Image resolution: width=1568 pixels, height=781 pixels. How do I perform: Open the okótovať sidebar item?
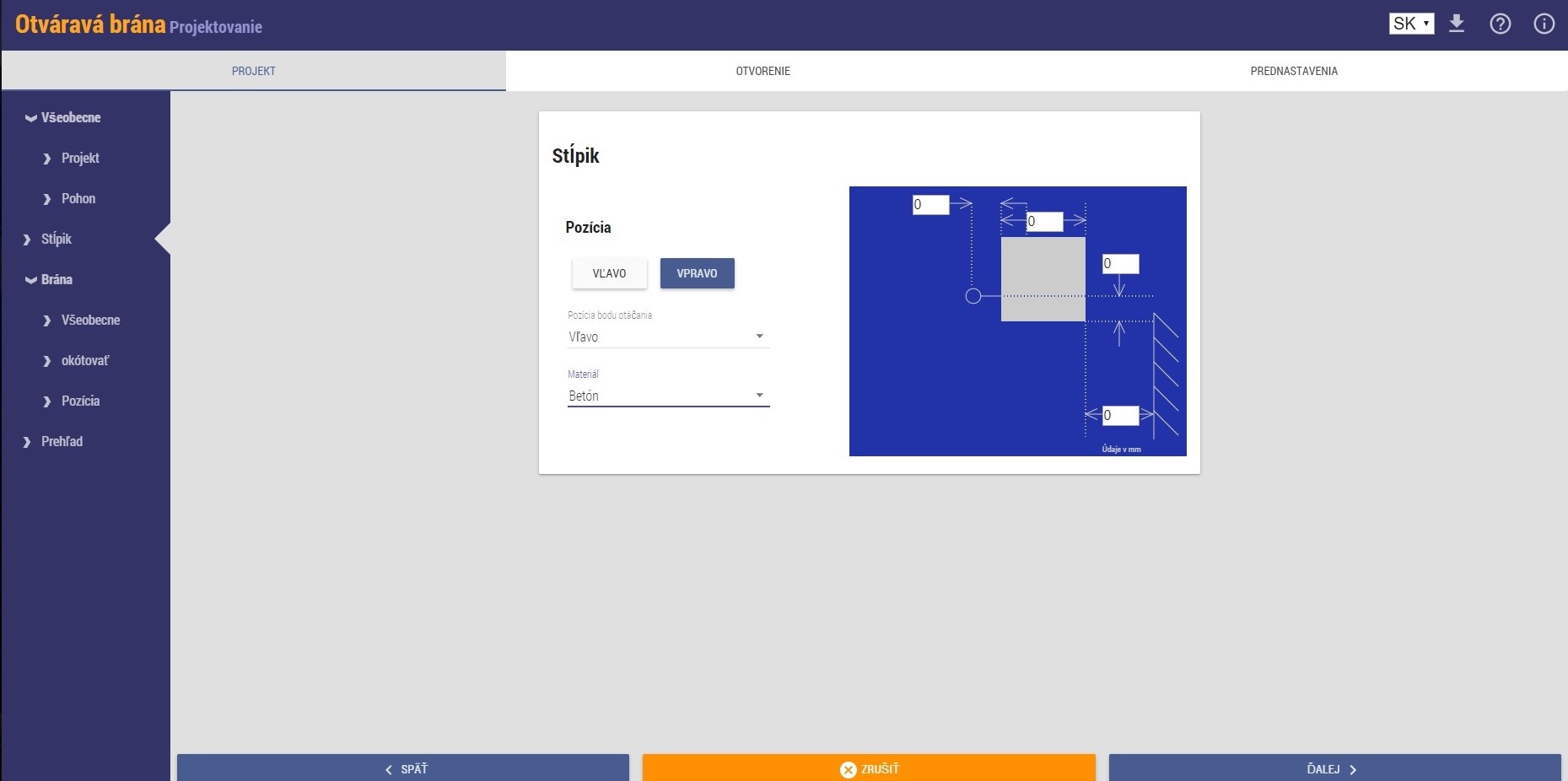(84, 361)
